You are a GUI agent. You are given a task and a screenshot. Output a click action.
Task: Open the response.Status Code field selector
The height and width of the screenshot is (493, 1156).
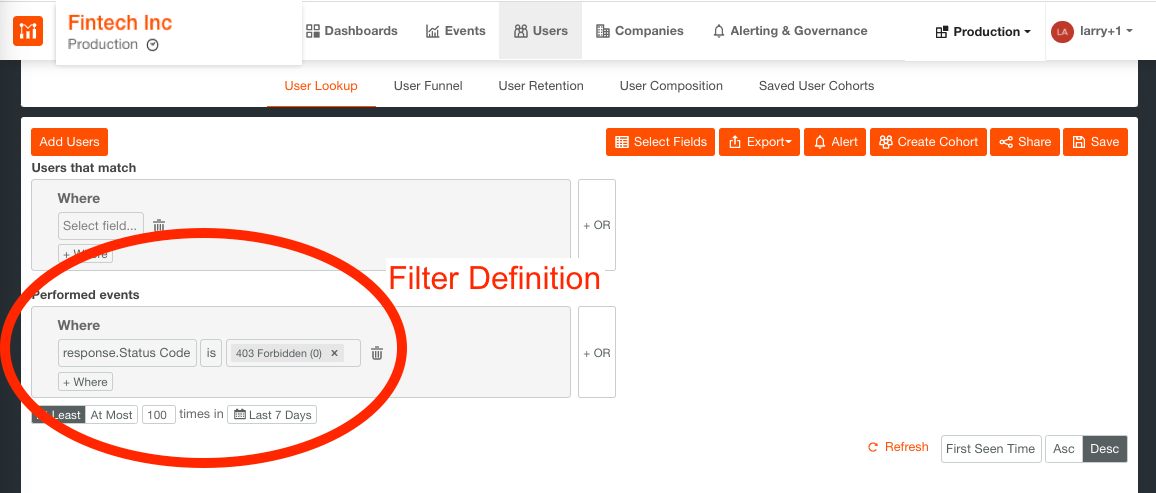(x=128, y=353)
